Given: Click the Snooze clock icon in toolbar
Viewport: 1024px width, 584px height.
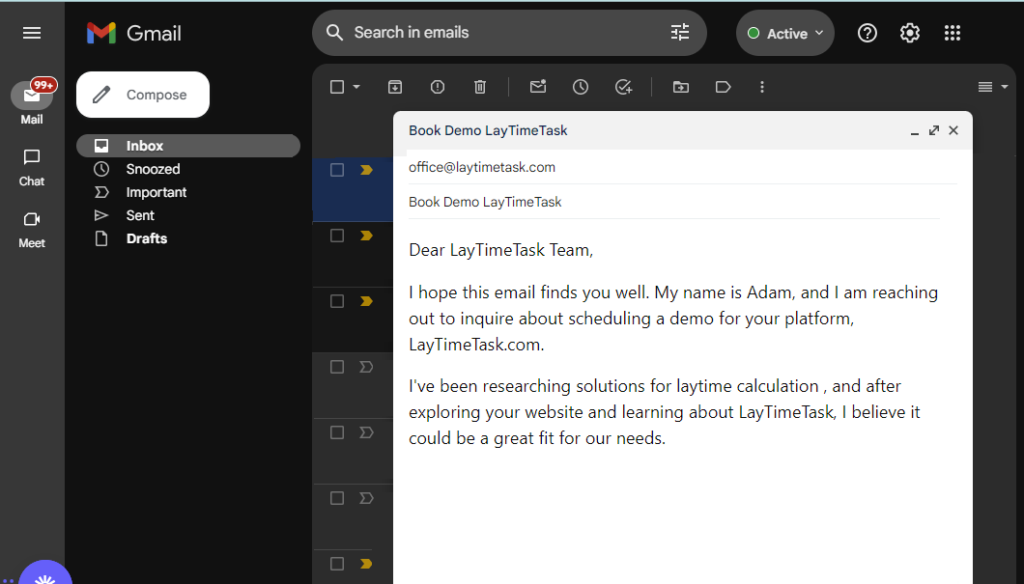Looking at the screenshot, I should pos(580,87).
